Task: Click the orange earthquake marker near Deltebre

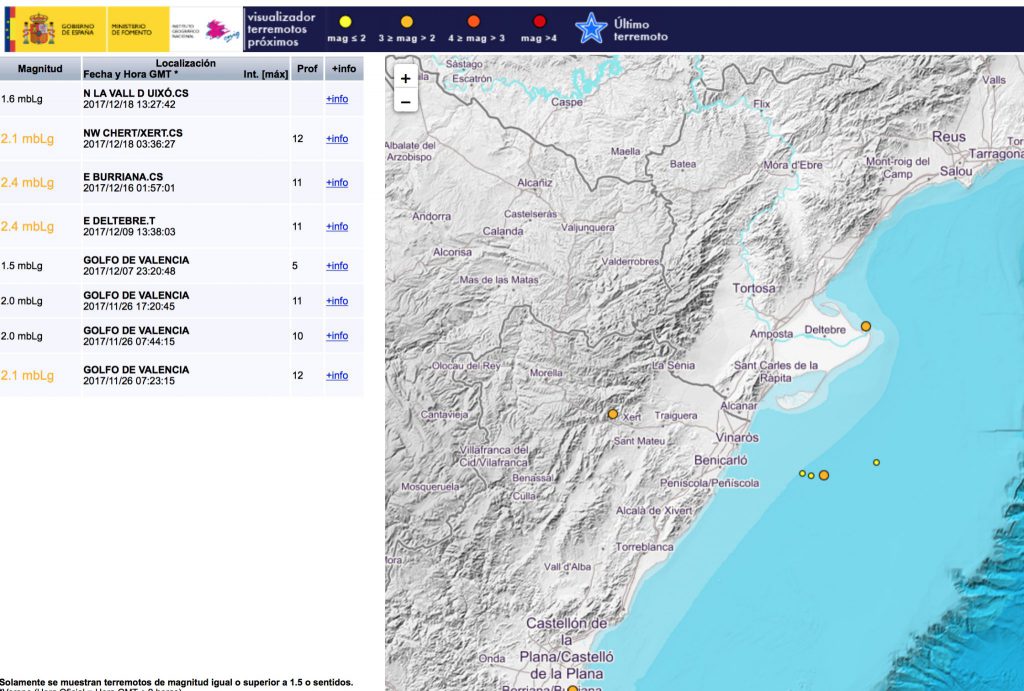Action: (x=866, y=326)
